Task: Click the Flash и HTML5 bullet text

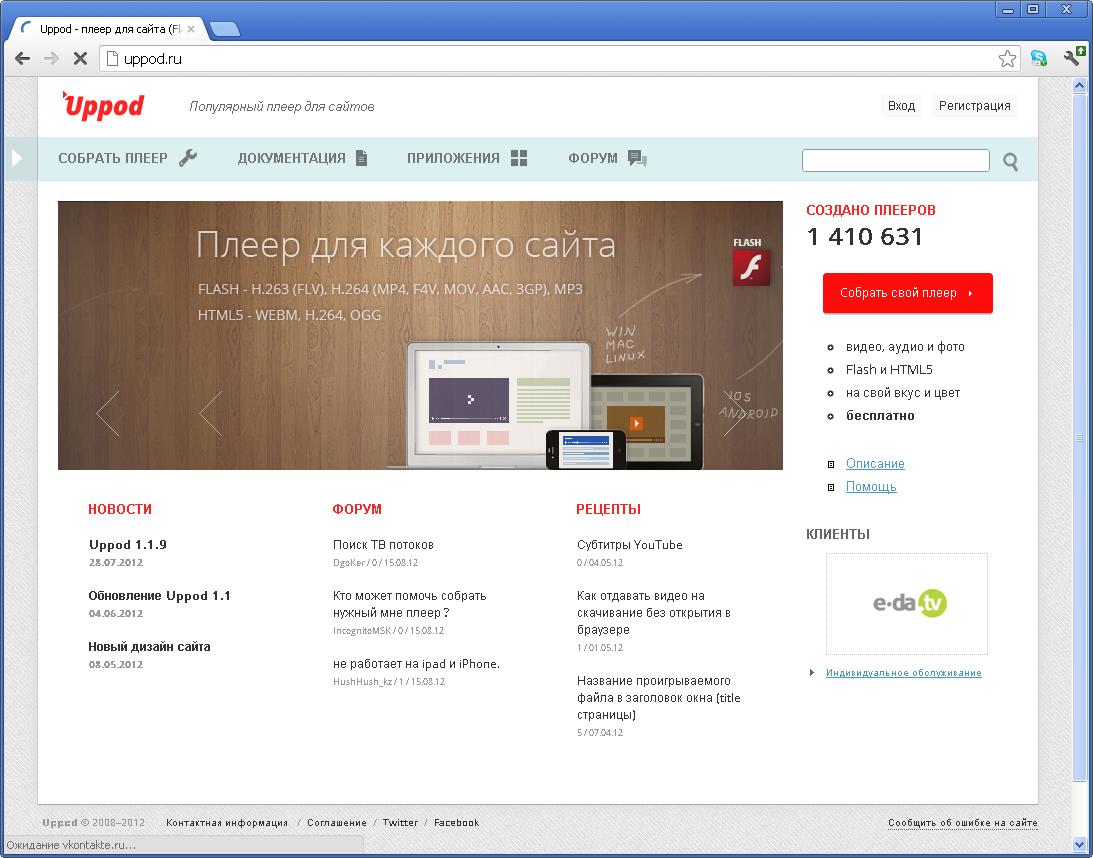Action: coord(889,370)
